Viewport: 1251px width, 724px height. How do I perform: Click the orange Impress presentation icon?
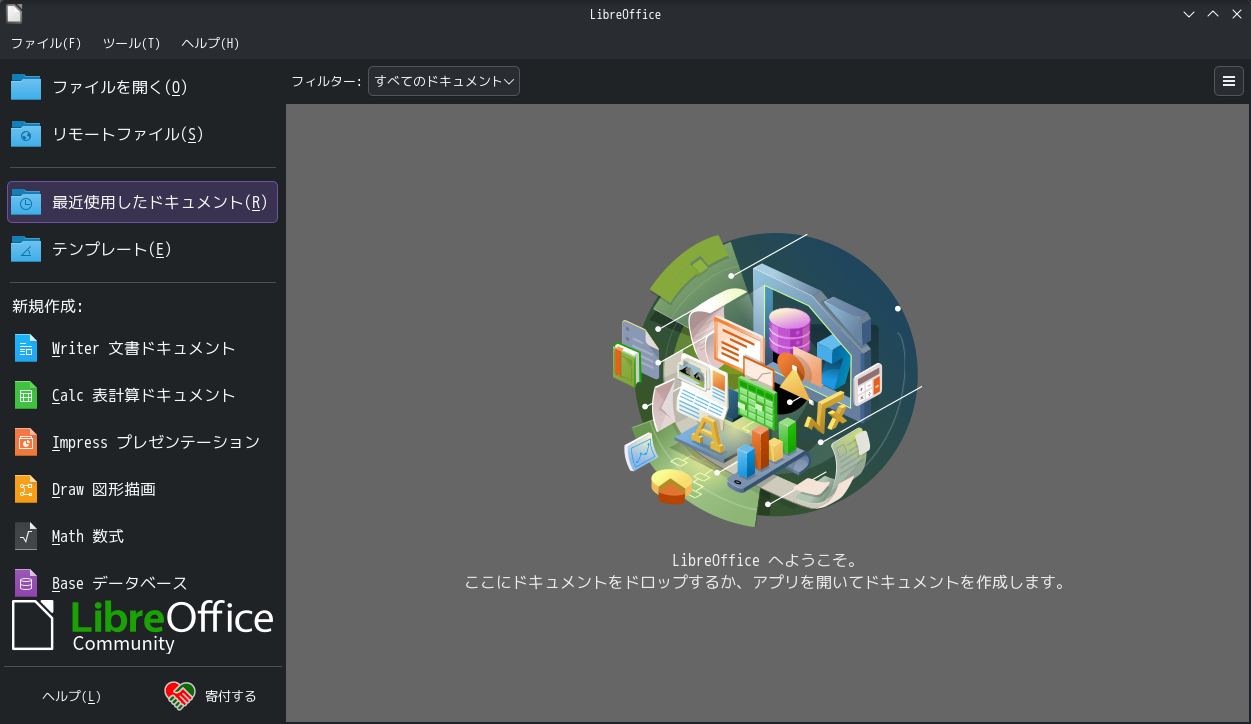coord(26,442)
